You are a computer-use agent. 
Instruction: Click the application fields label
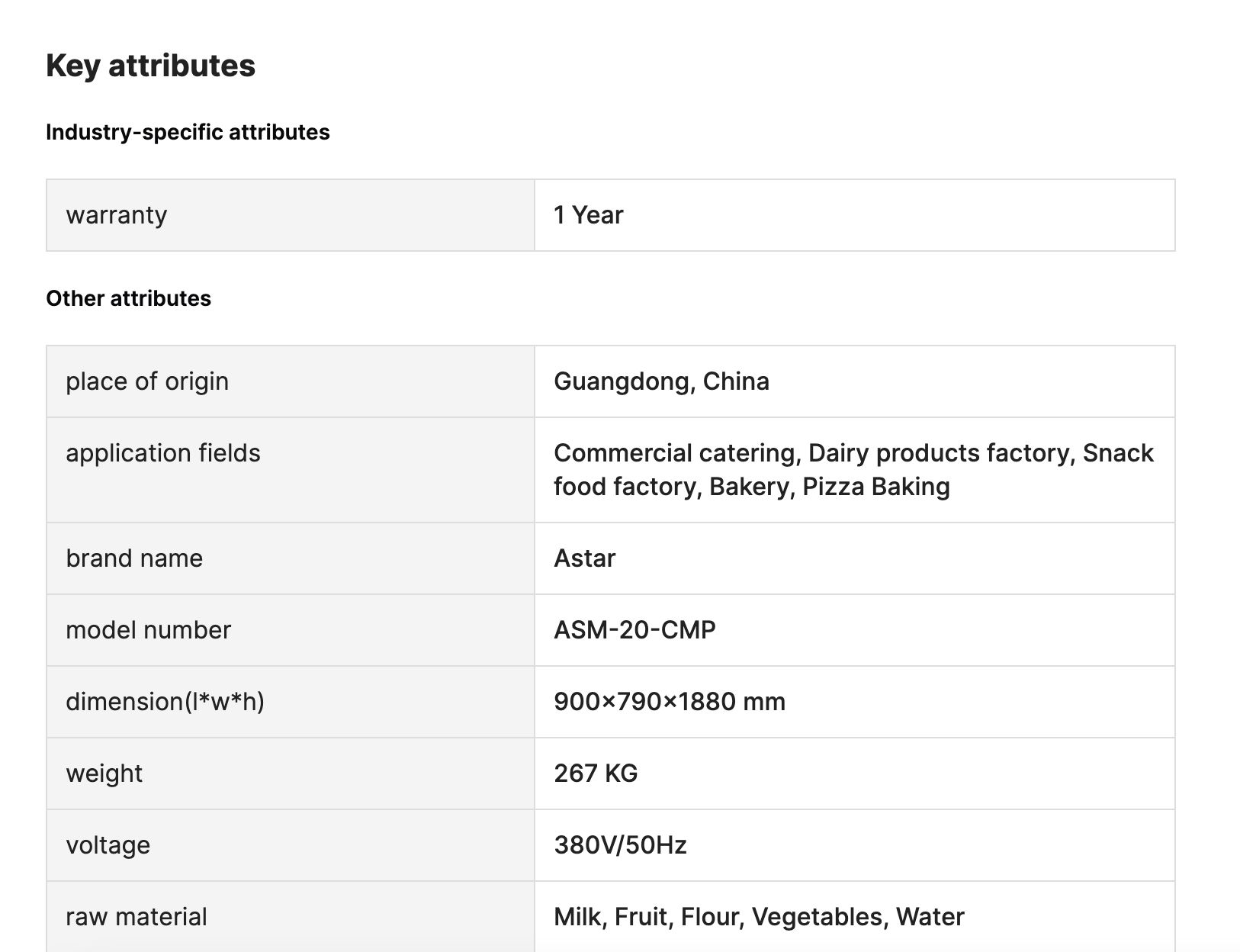coord(163,453)
